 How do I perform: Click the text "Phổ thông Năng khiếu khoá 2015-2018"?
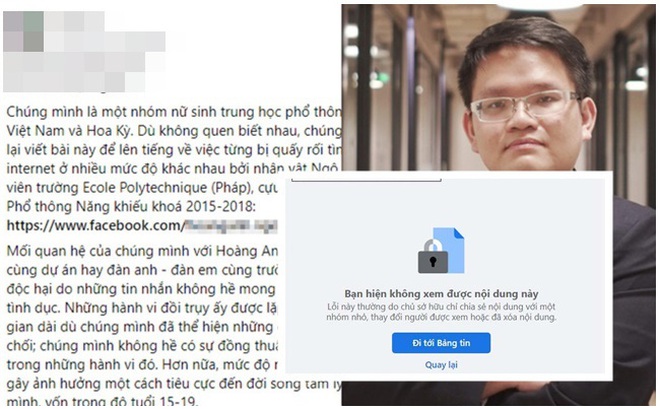coord(130,207)
